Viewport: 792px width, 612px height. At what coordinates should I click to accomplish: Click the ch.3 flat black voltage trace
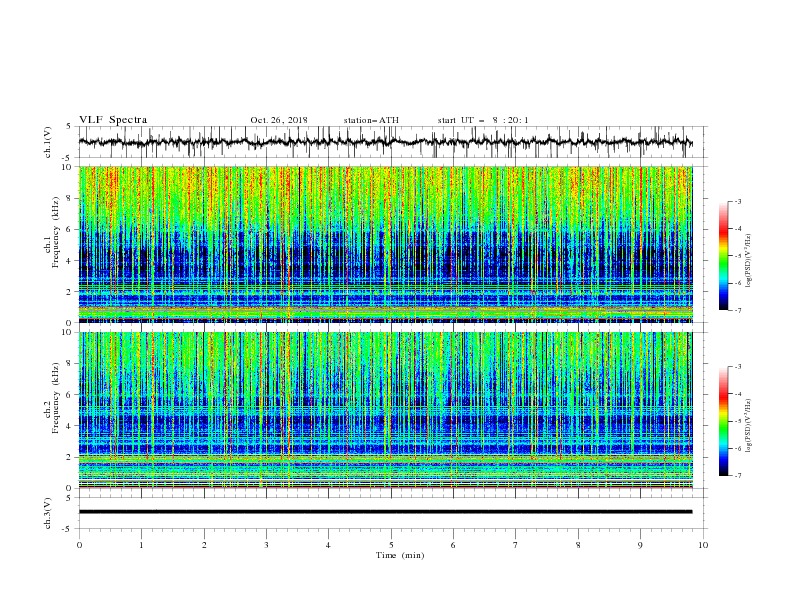[385, 512]
